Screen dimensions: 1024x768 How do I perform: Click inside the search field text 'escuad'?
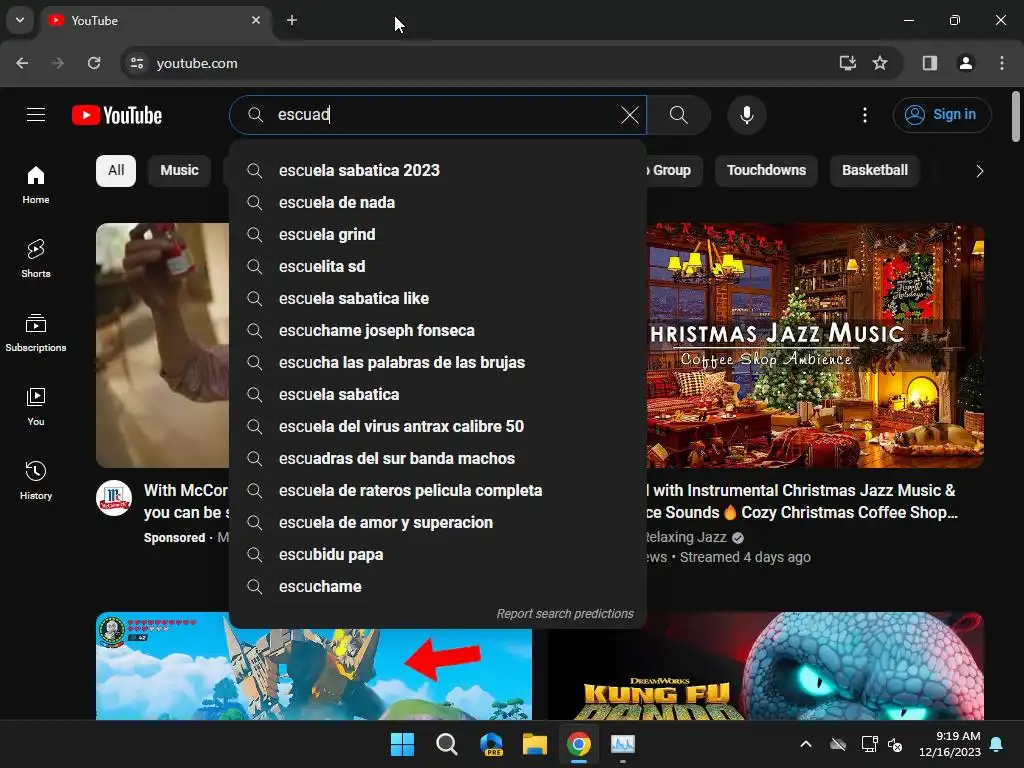point(304,115)
